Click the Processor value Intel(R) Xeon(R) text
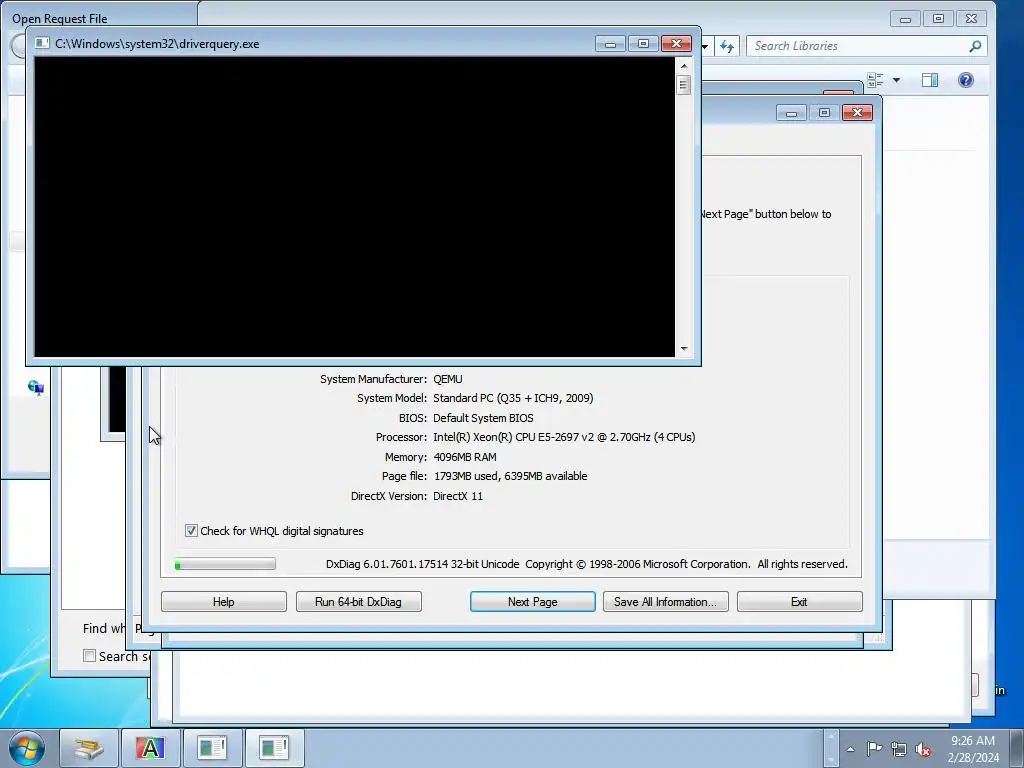The height and width of the screenshot is (768, 1024). [564, 437]
